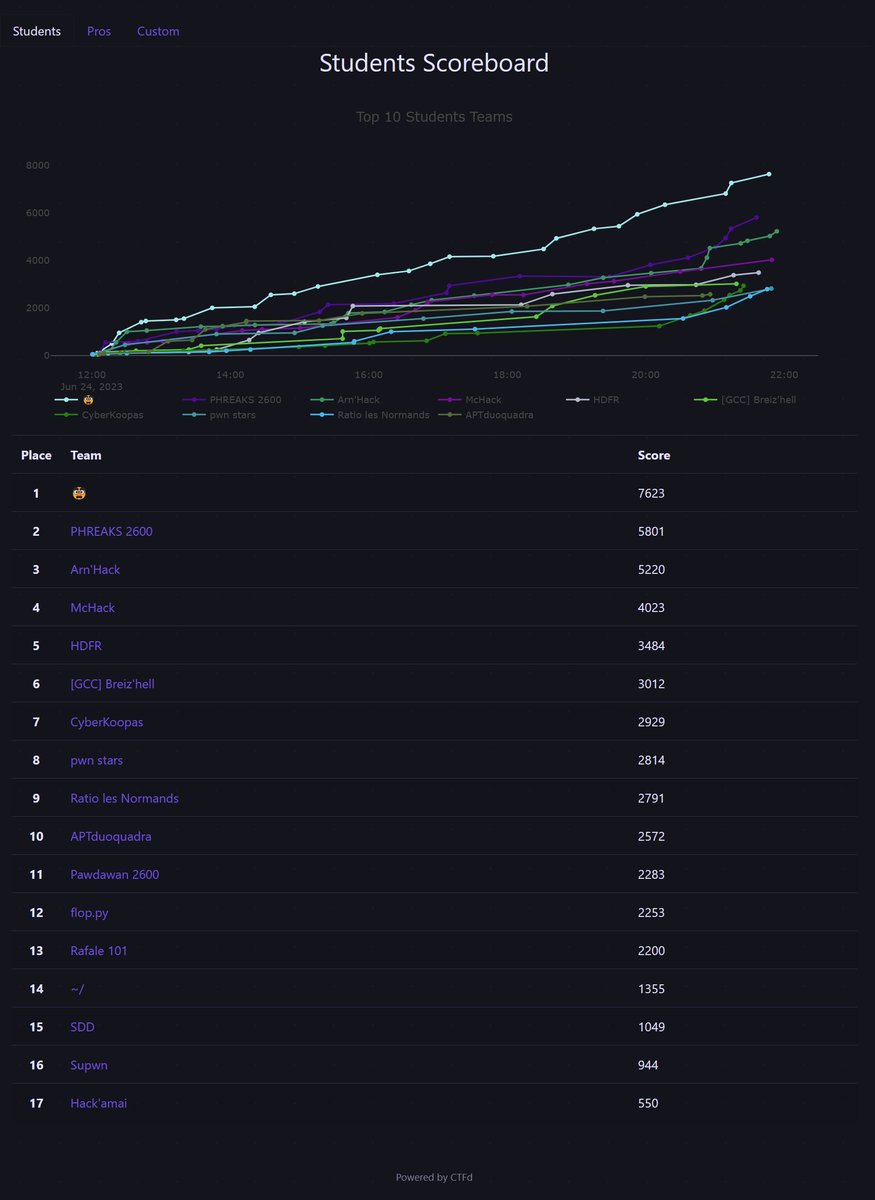Toggle CyberKoopas series in chart legend
The image size is (875, 1200).
point(97,414)
